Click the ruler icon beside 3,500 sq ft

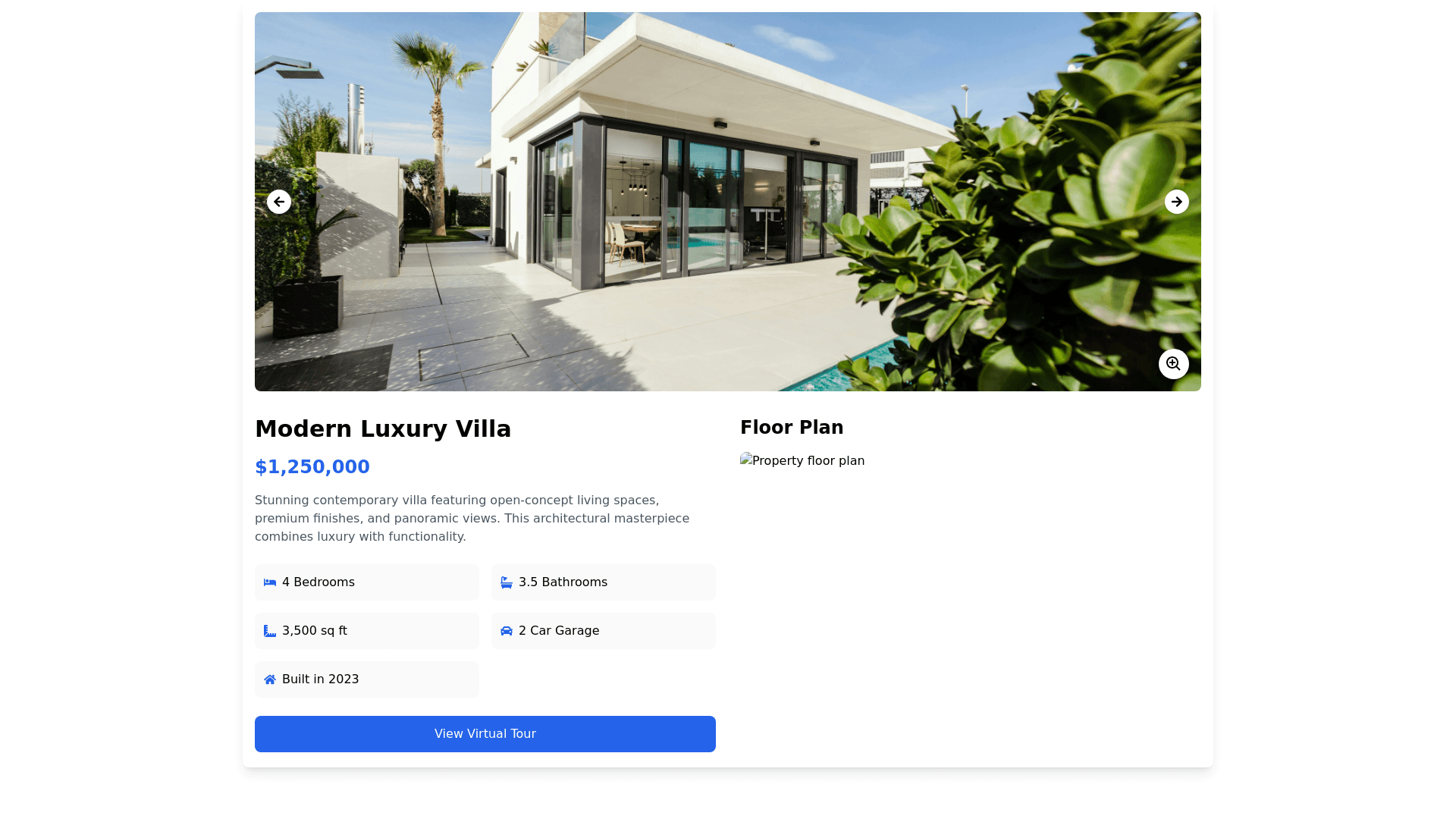coord(270,631)
